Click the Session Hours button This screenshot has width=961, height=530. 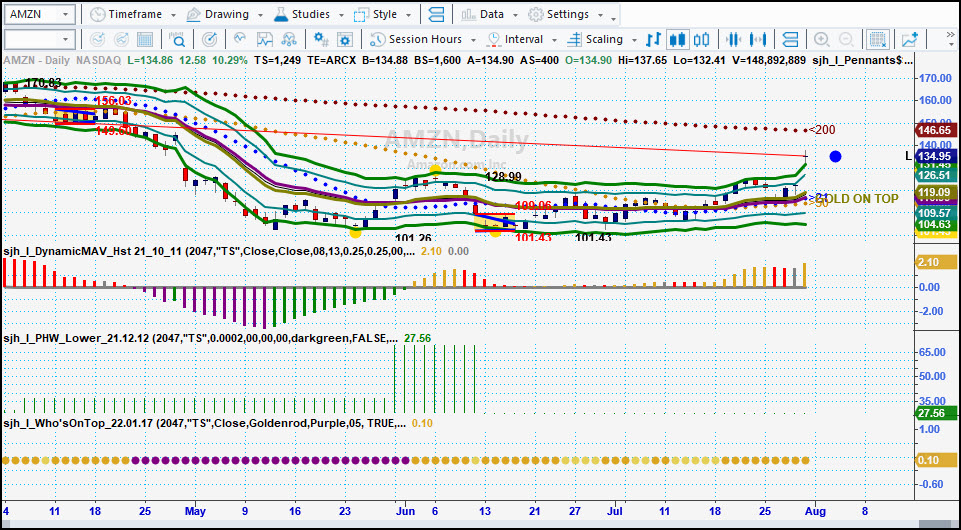click(417, 40)
